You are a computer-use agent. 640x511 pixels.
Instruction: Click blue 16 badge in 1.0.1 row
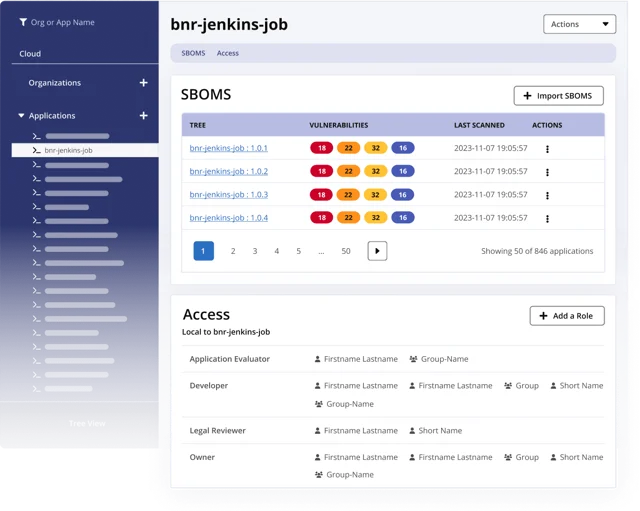click(x=403, y=148)
